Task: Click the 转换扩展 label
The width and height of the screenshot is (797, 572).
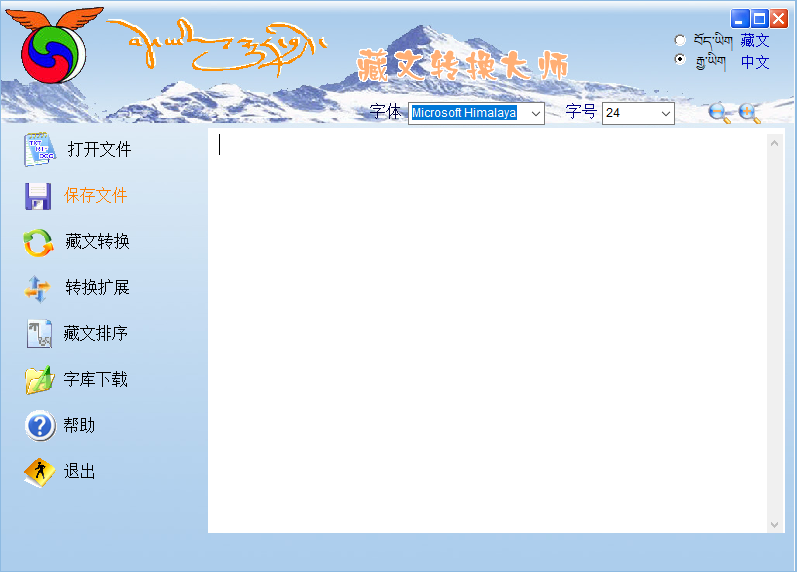Action: pyautogui.click(x=97, y=287)
